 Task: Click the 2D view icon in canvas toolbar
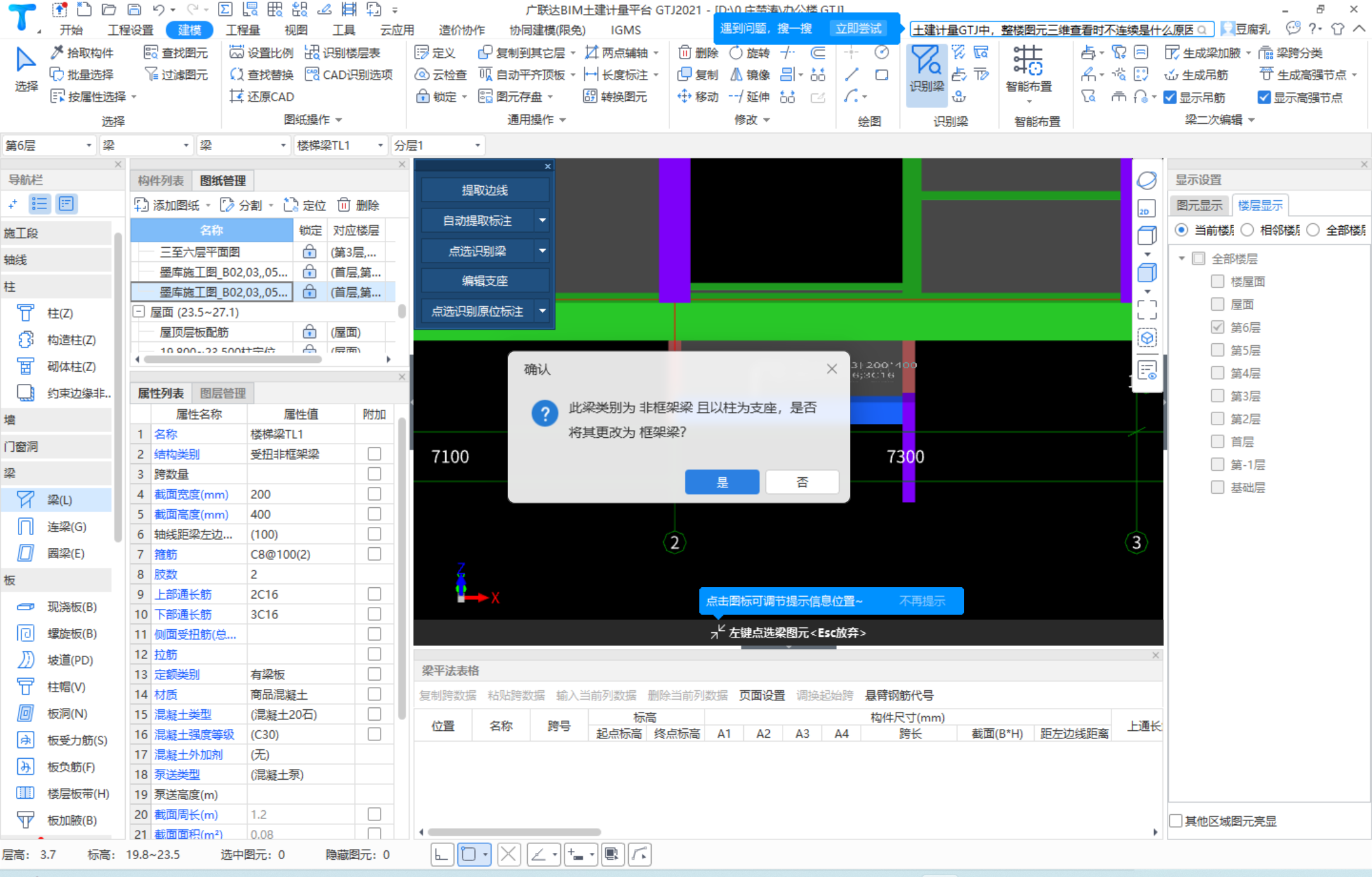[1147, 208]
